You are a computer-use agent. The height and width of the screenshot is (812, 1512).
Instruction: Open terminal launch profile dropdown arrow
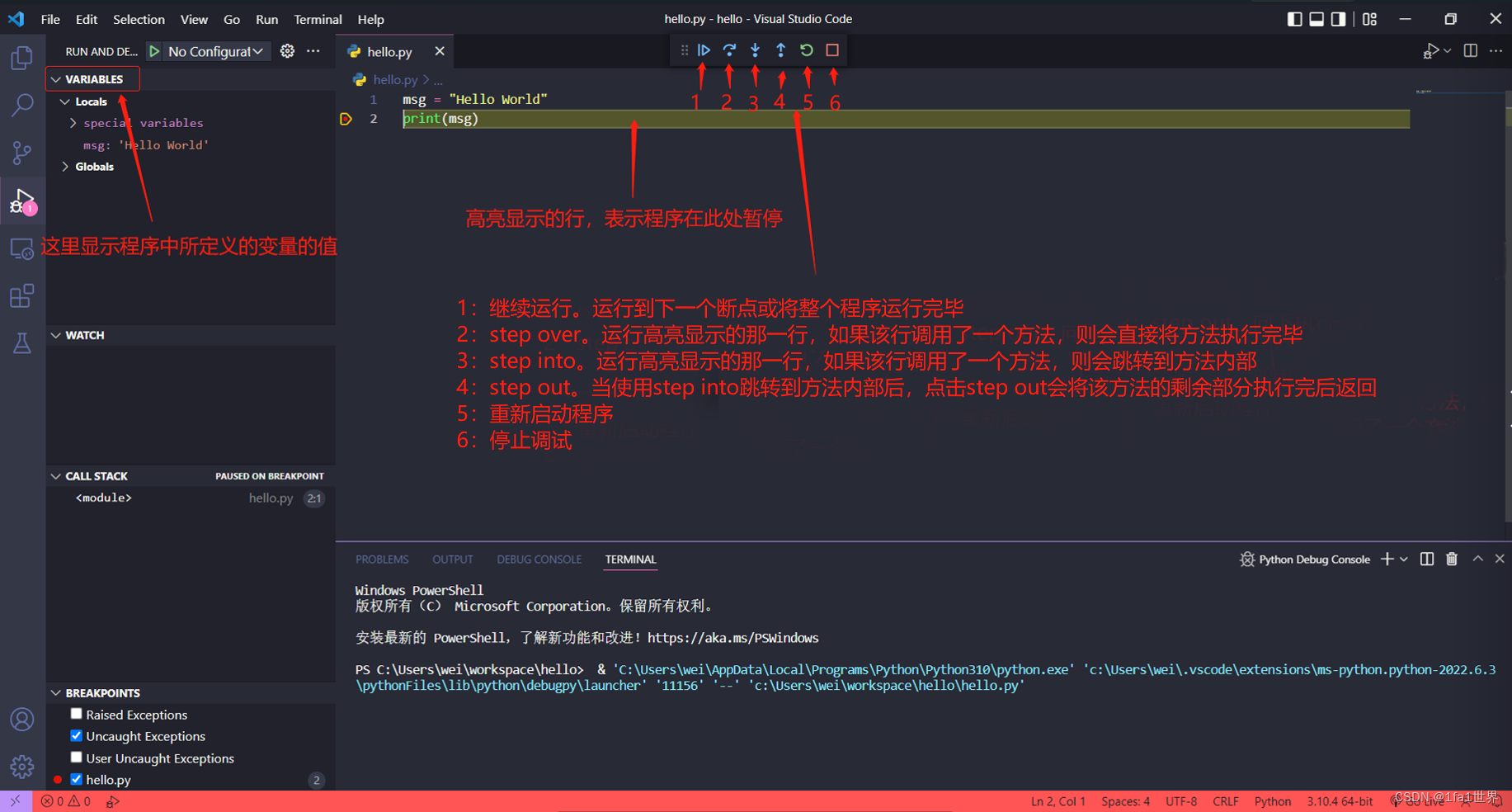tap(1404, 559)
